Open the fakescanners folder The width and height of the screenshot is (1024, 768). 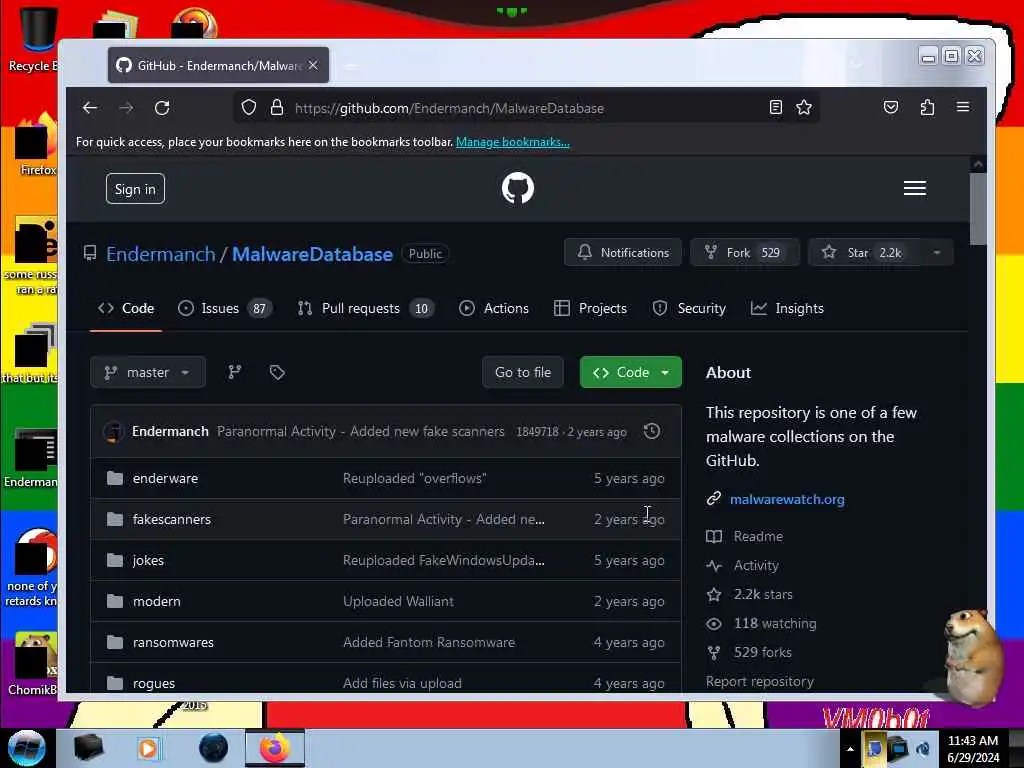[172, 519]
